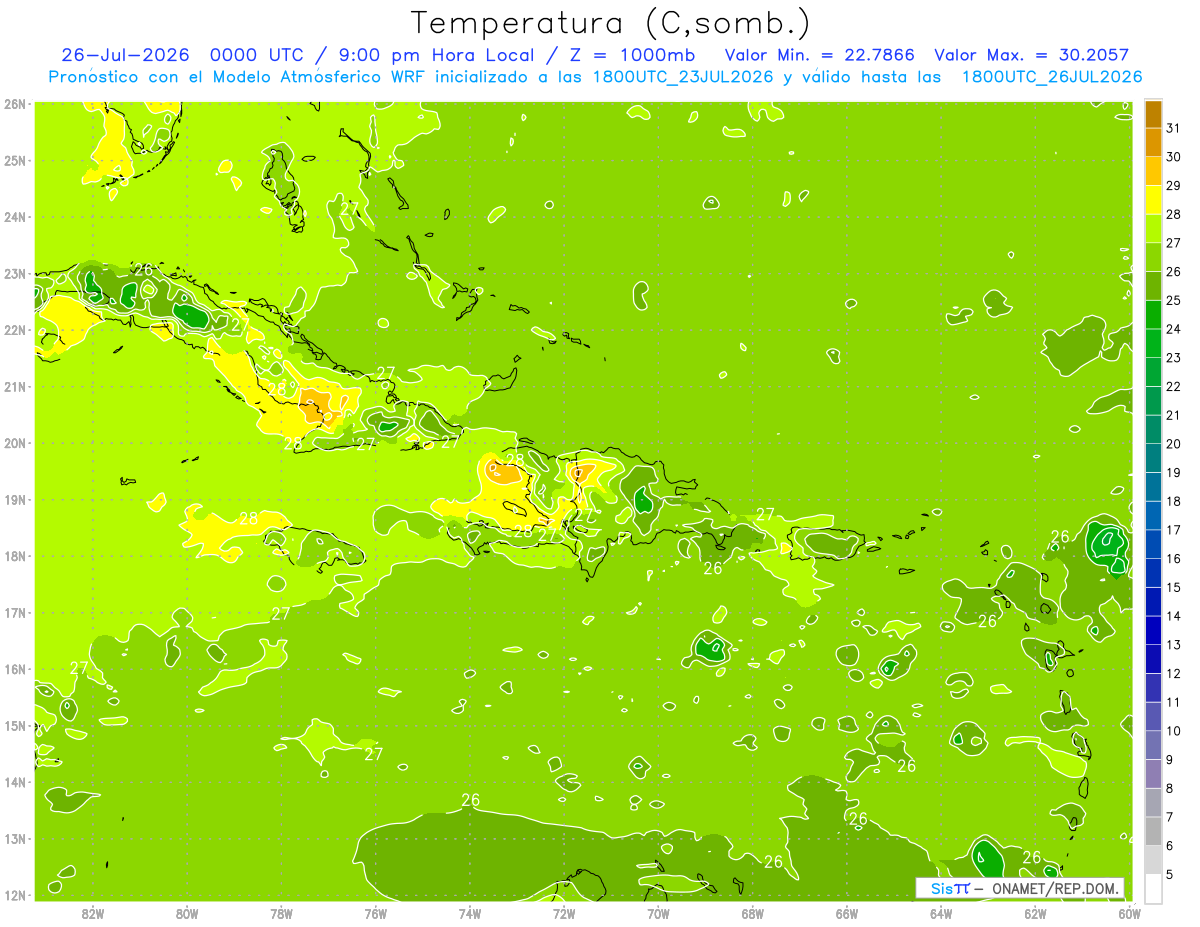Click the 74W longitude axis label
1200x927 pixels.
pos(470,913)
